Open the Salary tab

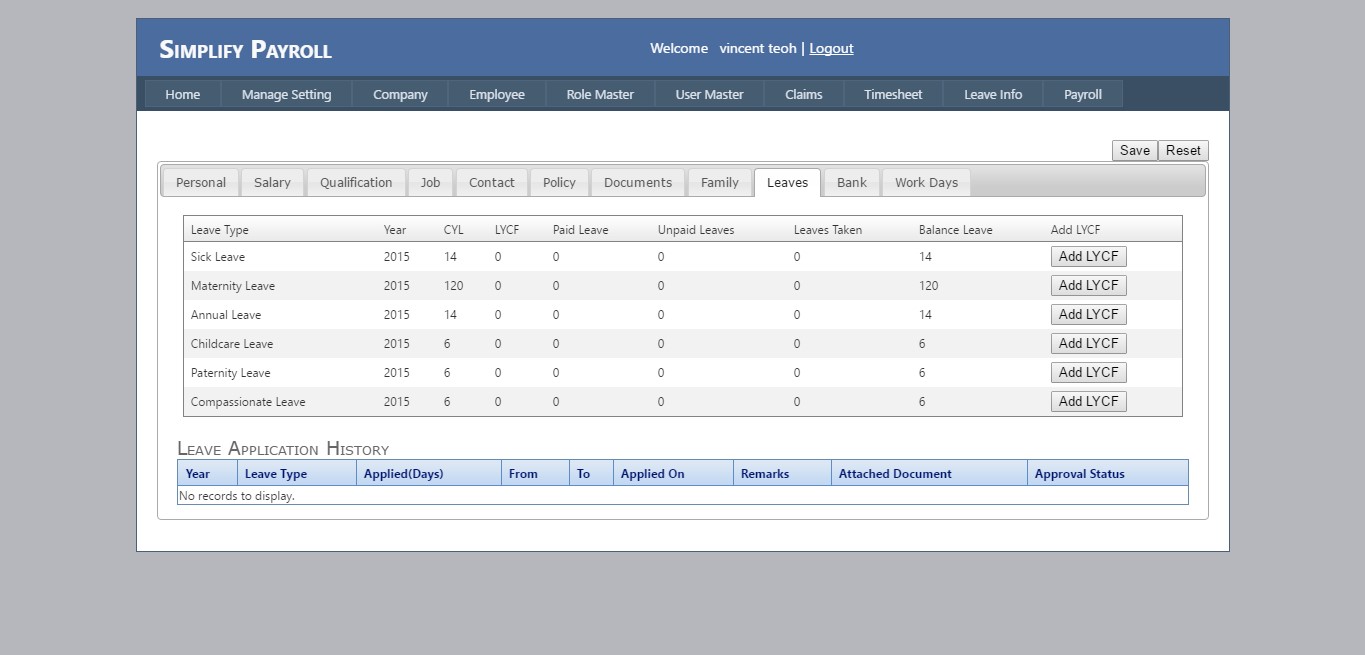pos(272,183)
